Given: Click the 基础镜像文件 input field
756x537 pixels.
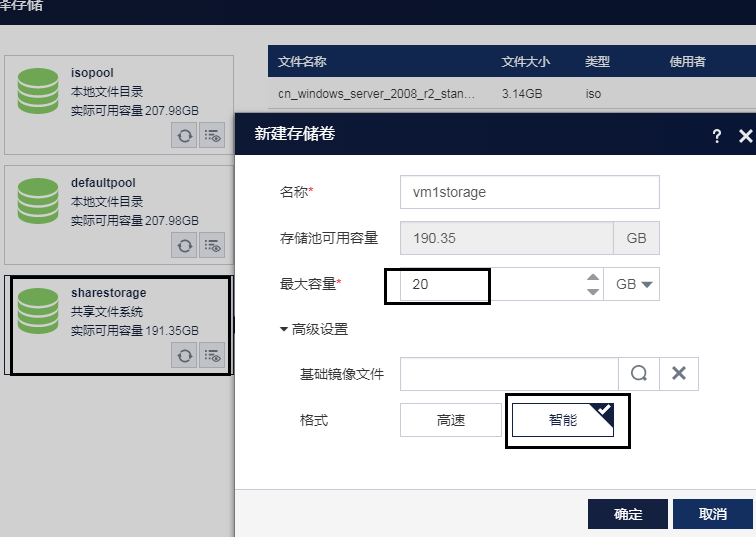Looking at the screenshot, I should 509,374.
